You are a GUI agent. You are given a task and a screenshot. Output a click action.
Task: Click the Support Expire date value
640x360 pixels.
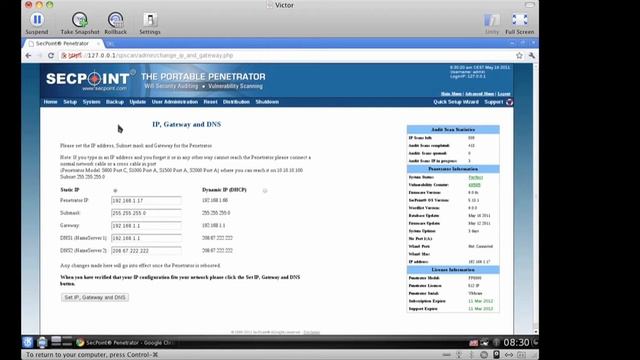point(480,309)
